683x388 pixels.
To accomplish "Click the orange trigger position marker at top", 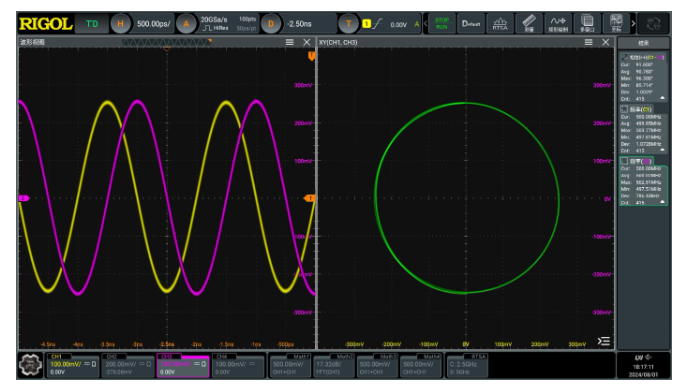I will 166,49.
